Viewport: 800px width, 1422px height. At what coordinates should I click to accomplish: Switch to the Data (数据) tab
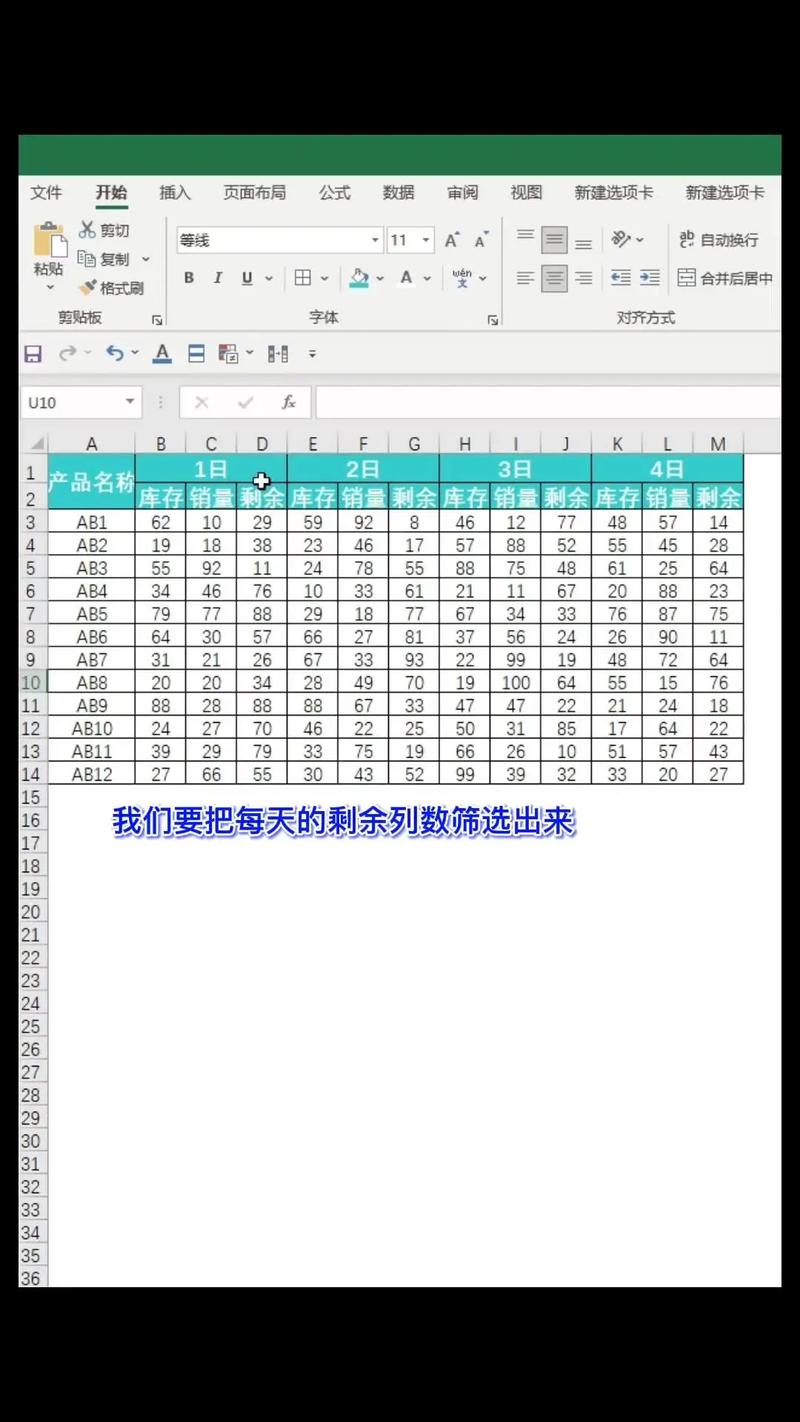pos(398,193)
